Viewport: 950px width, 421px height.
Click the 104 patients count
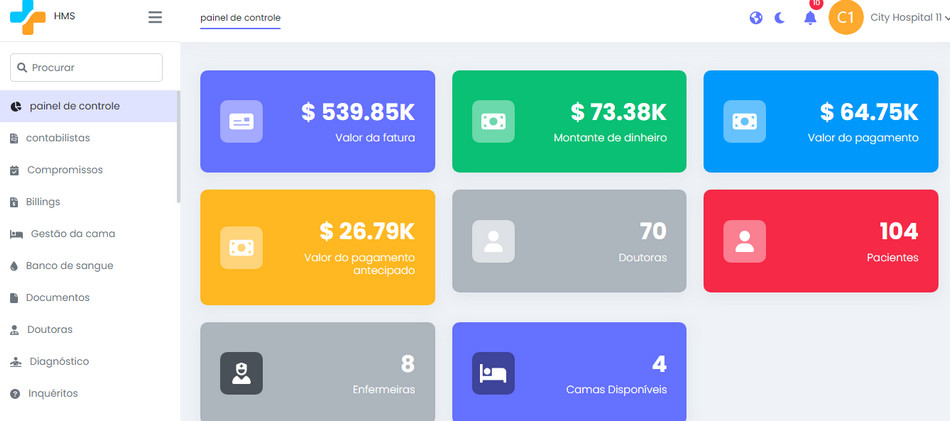899,231
